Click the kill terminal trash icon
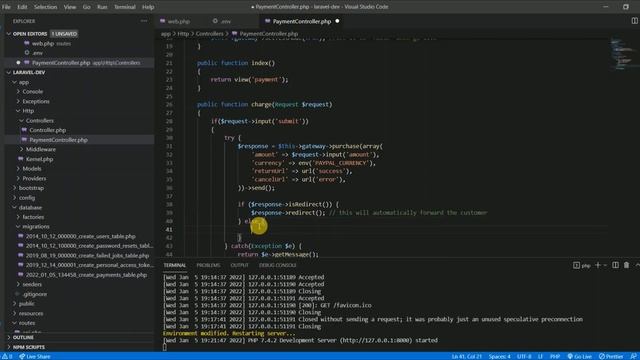Screen dimensions: 640x360 click(x=627, y=265)
